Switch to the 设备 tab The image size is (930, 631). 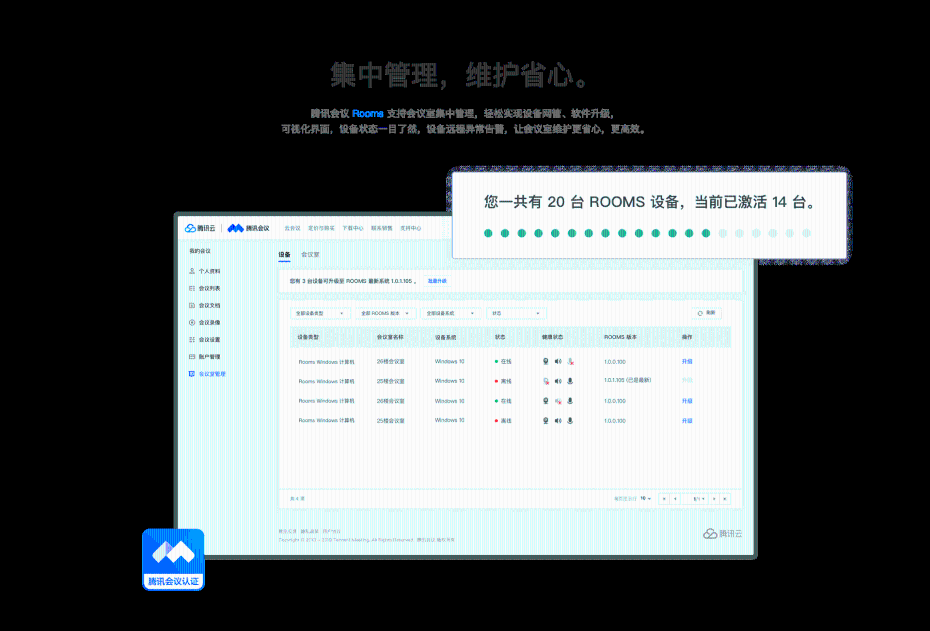pyautogui.click(x=285, y=255)
